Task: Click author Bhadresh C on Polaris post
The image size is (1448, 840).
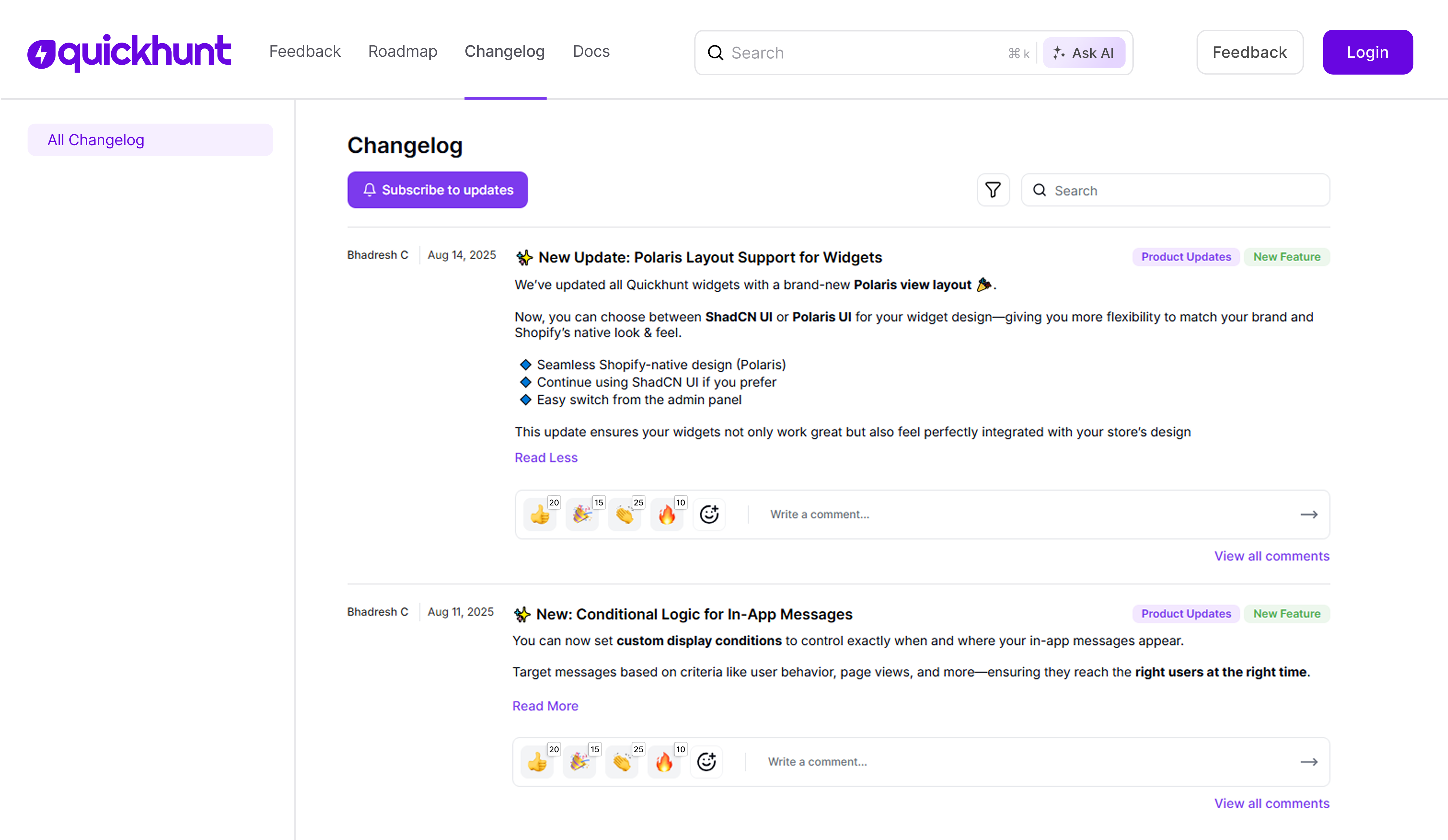Action: 378,255
